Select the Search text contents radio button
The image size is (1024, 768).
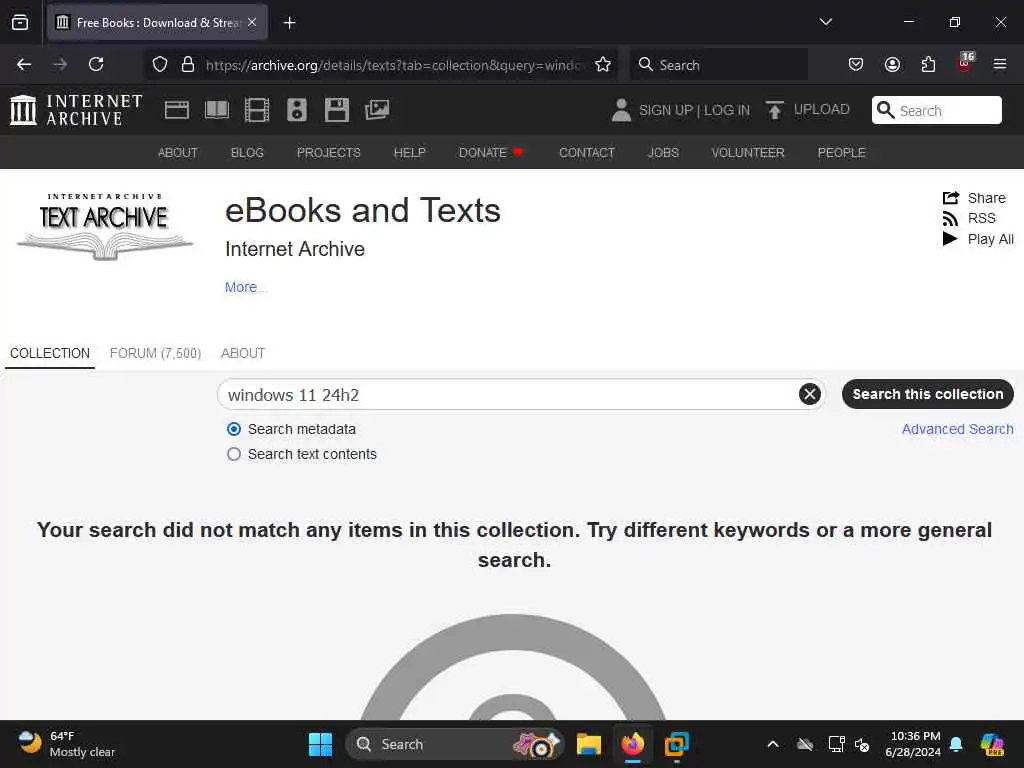(x=234, y=454)
